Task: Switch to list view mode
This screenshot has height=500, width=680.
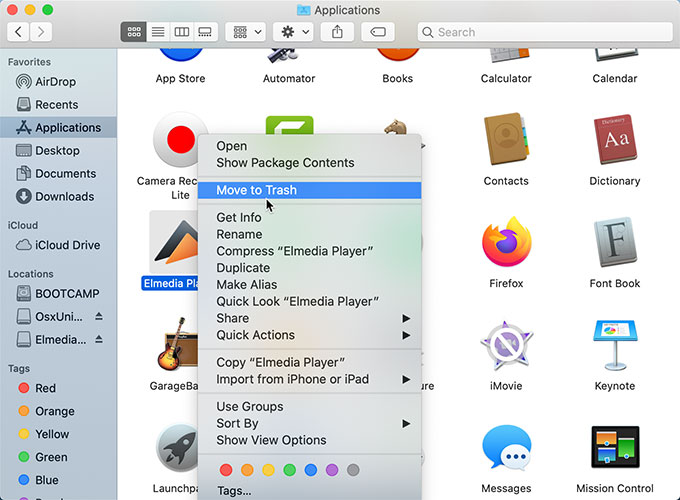Action: click(x=157, y=32)
